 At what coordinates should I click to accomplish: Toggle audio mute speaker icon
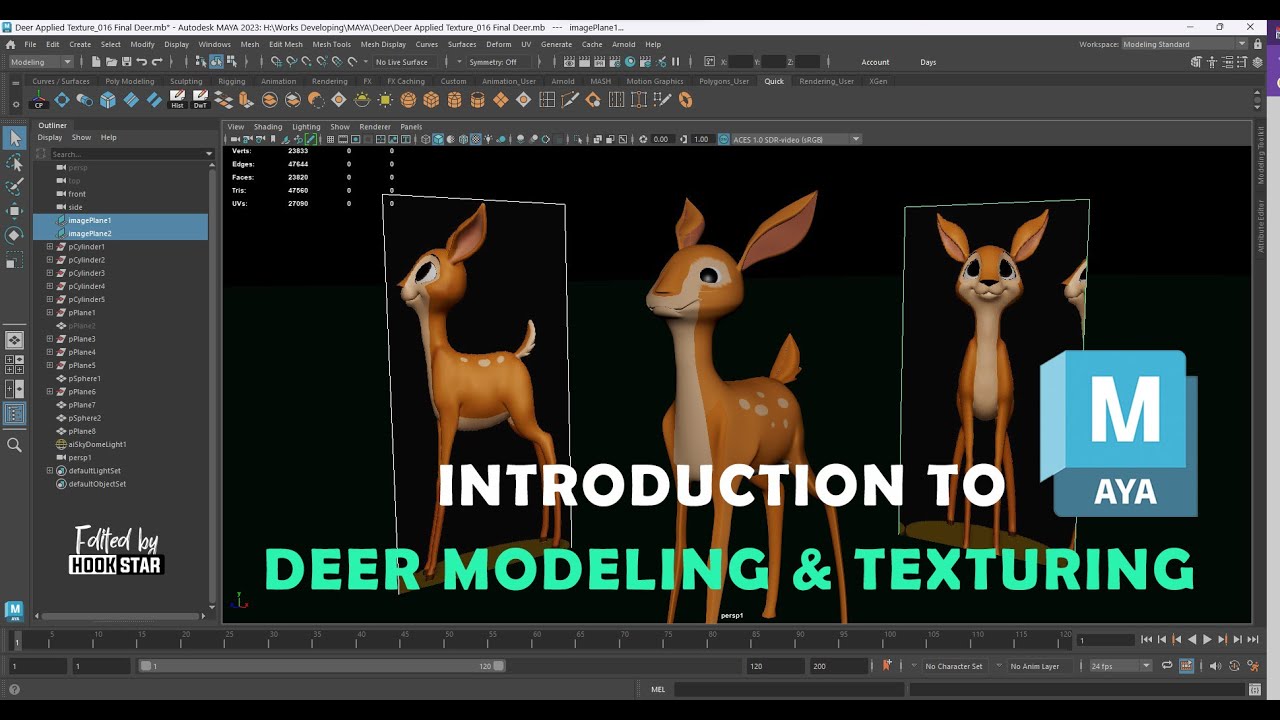tap(1215, 666)
